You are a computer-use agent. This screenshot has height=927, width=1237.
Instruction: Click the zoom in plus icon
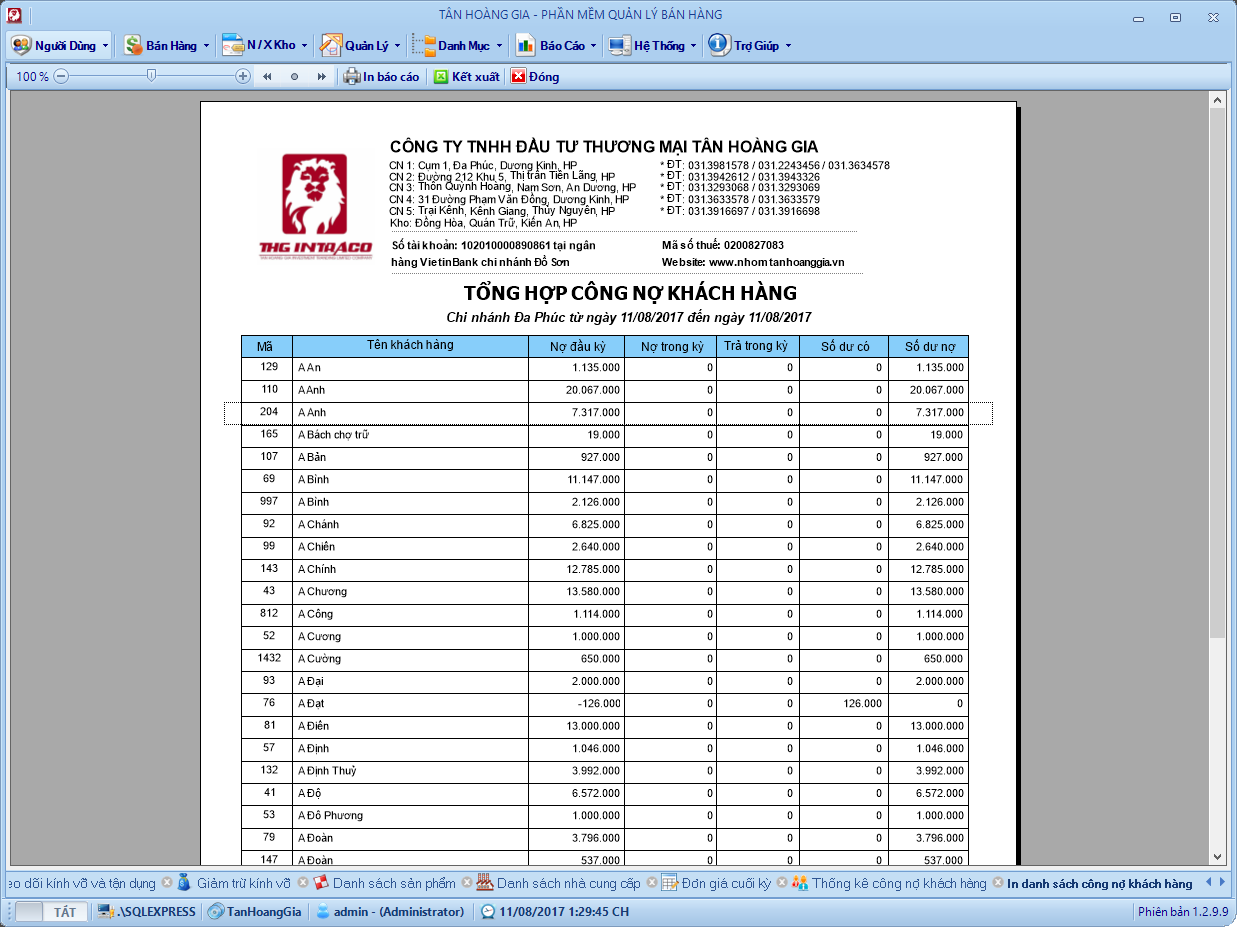[x=243, y=76]
